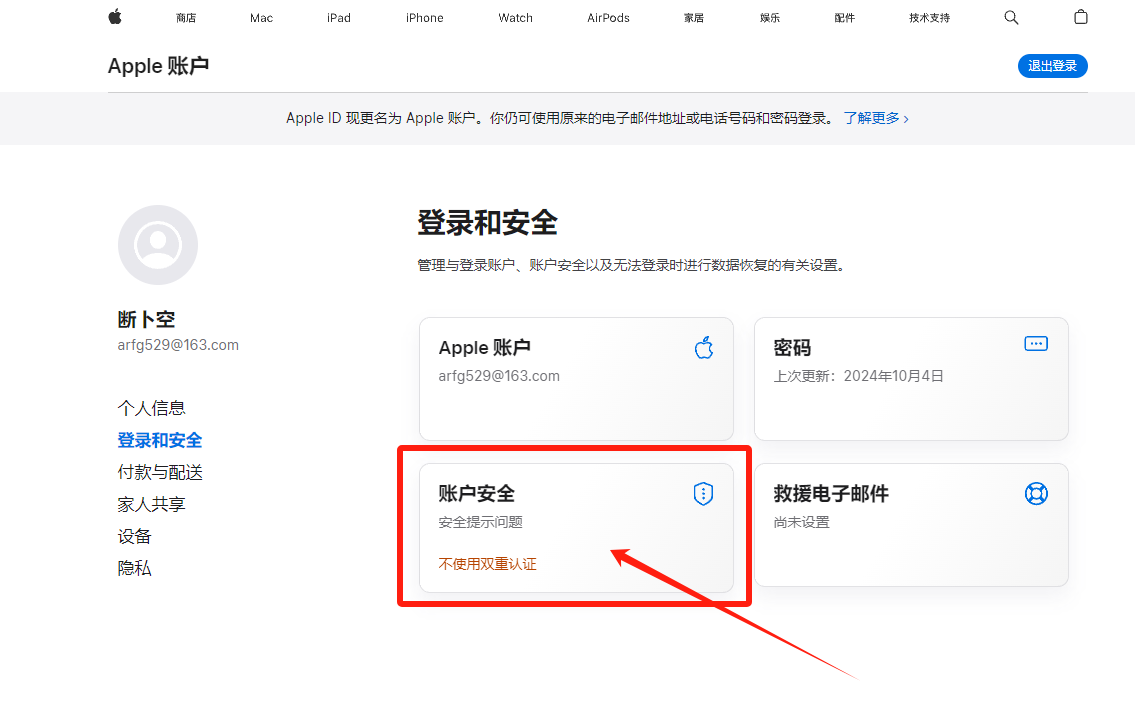The image size is (1135, 704).
Task: Open the search magnifier icon
Action: [x=1011, y=17]
